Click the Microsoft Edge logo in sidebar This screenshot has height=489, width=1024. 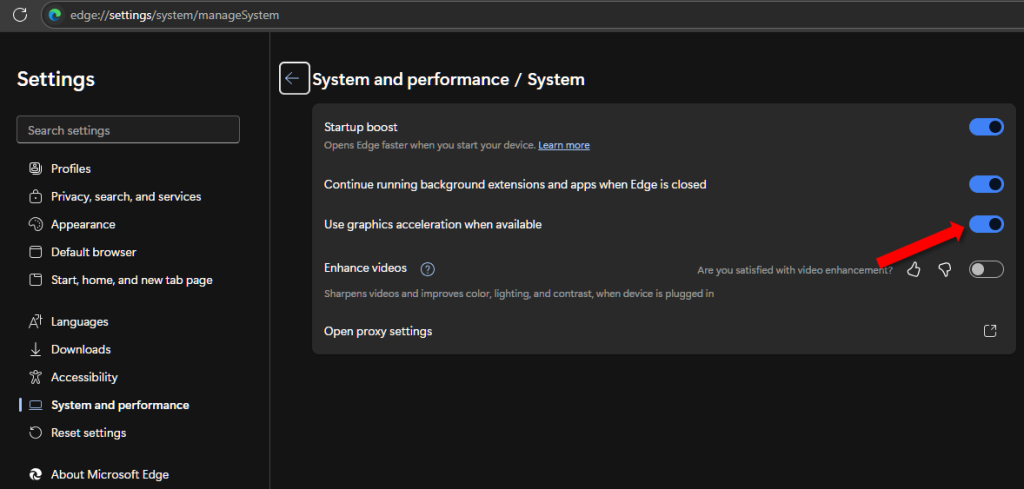pyautogui.click(x=36, y=474)
